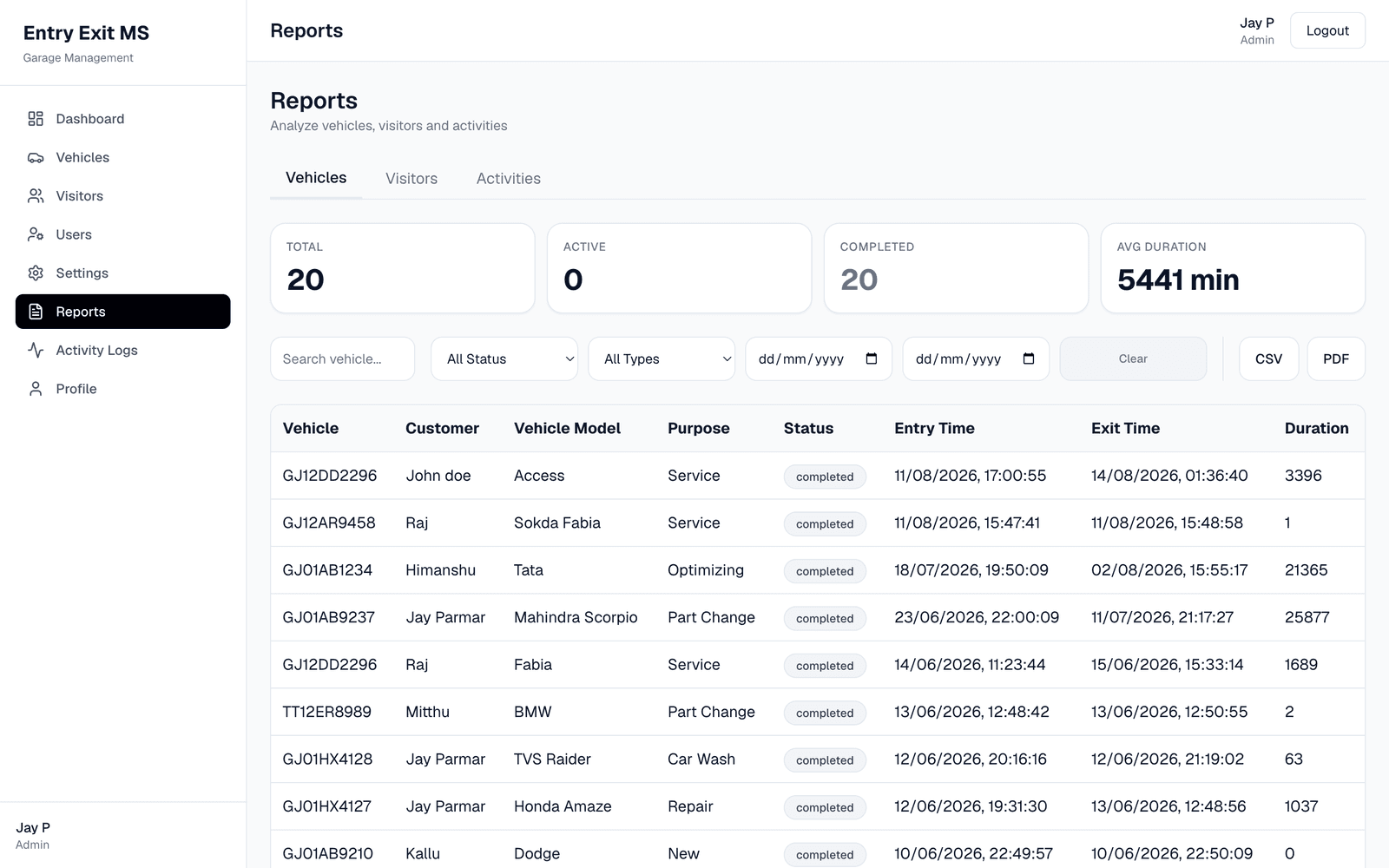Click the second dd/mm/yyyy date field

[976, 358]
